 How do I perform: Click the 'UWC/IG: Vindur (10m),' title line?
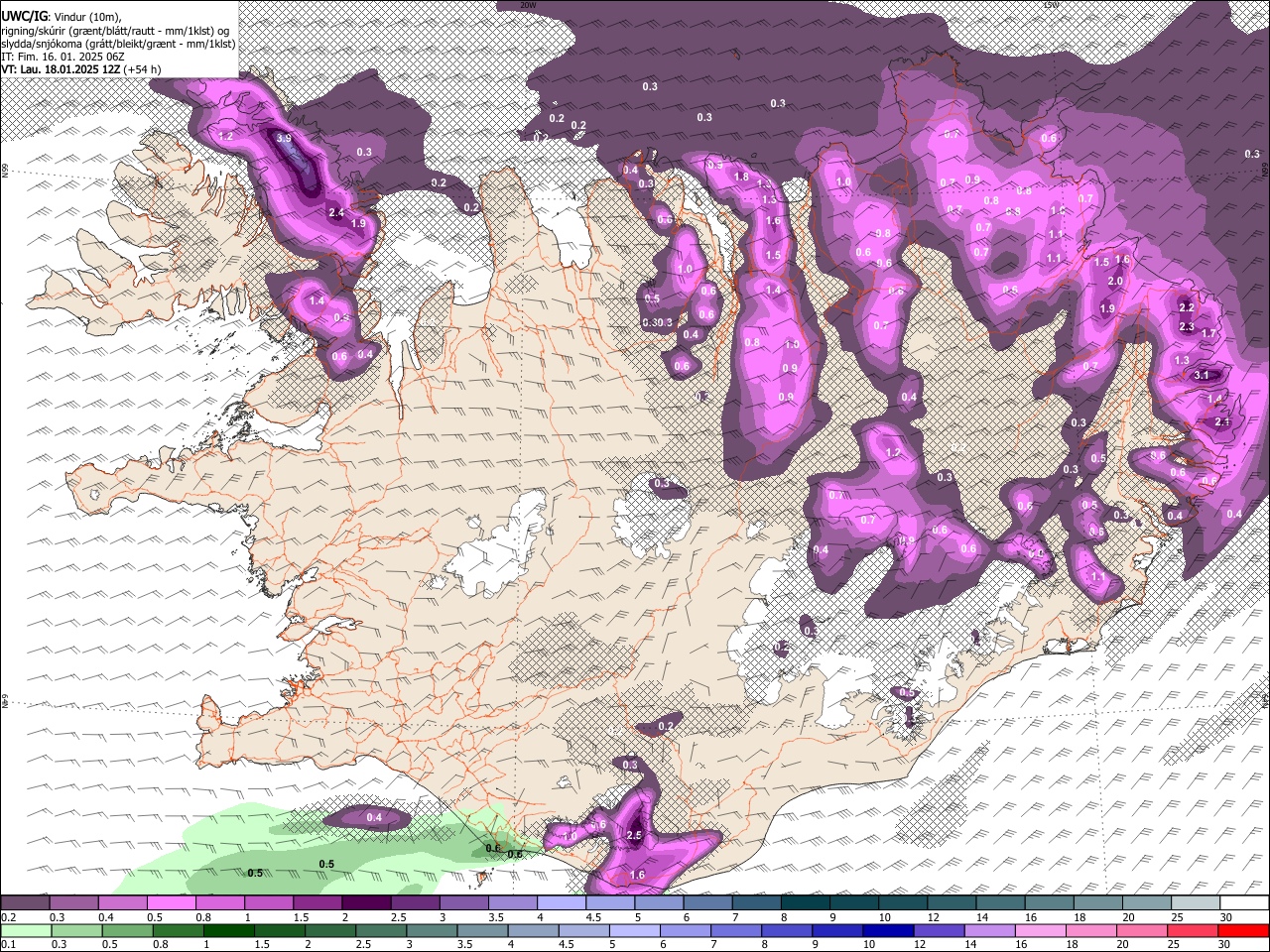(x=62, y=17)
